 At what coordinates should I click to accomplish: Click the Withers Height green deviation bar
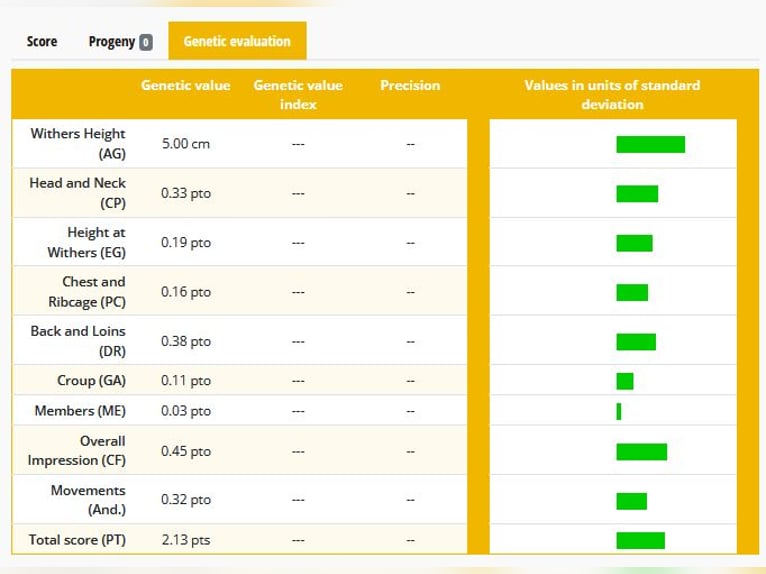tap(650, 144)
